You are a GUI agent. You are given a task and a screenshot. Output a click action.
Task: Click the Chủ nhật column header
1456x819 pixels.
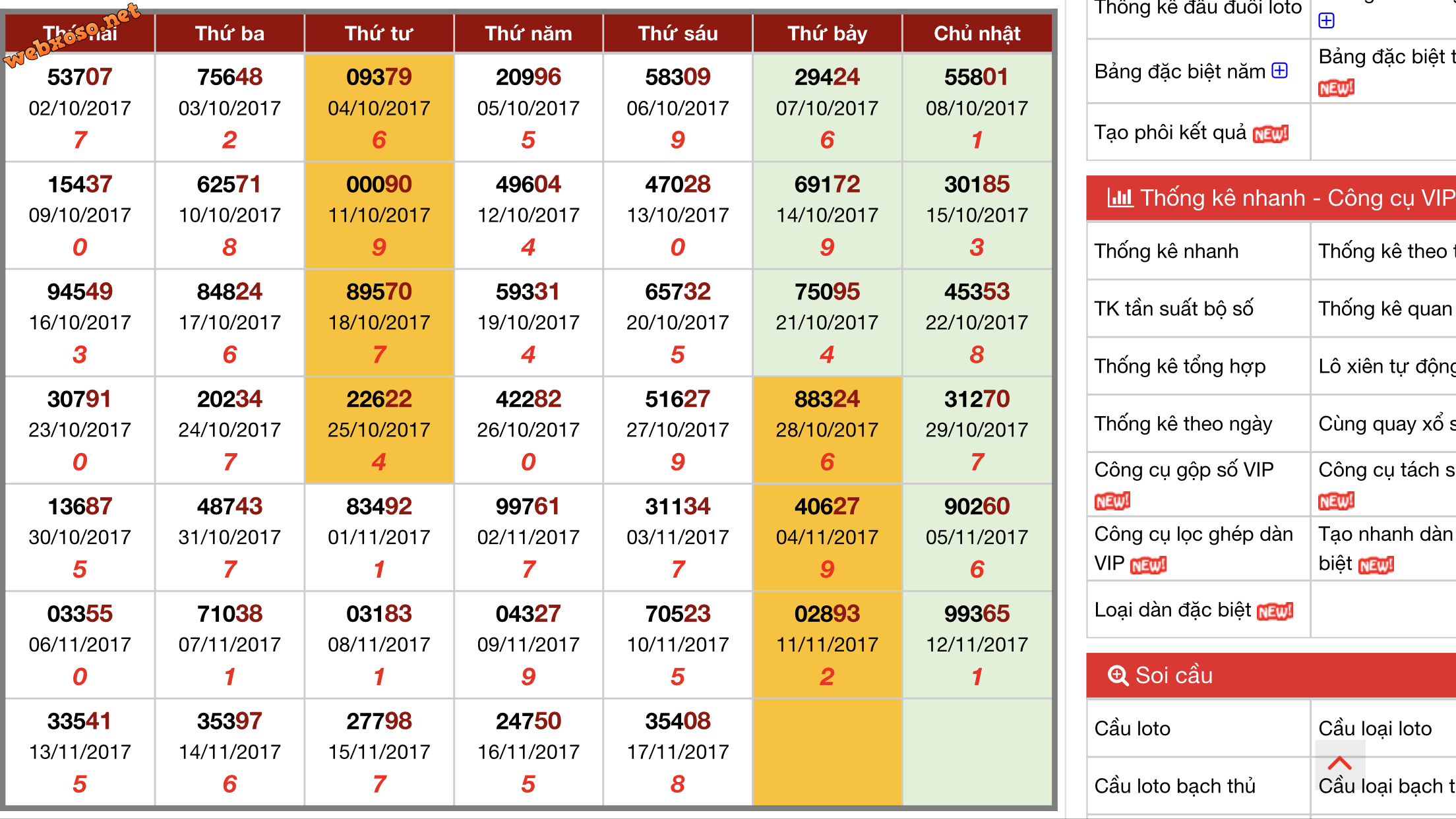977,33
